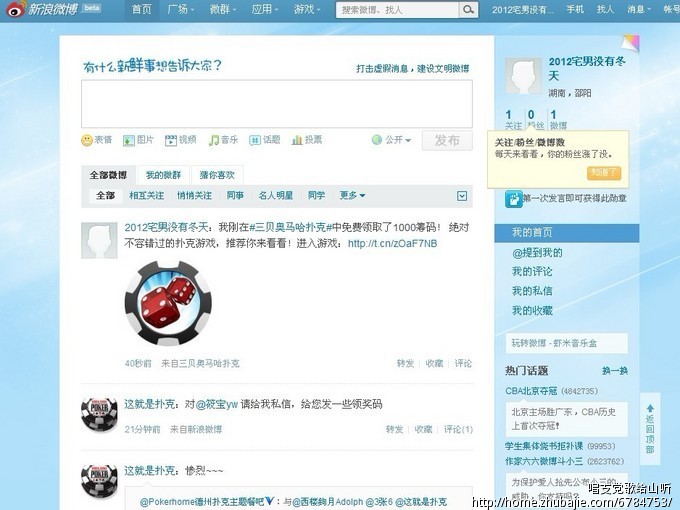The width and height of the screenshot is (680, 510).
Task: Filter by 同事
Action: point(235,196)
